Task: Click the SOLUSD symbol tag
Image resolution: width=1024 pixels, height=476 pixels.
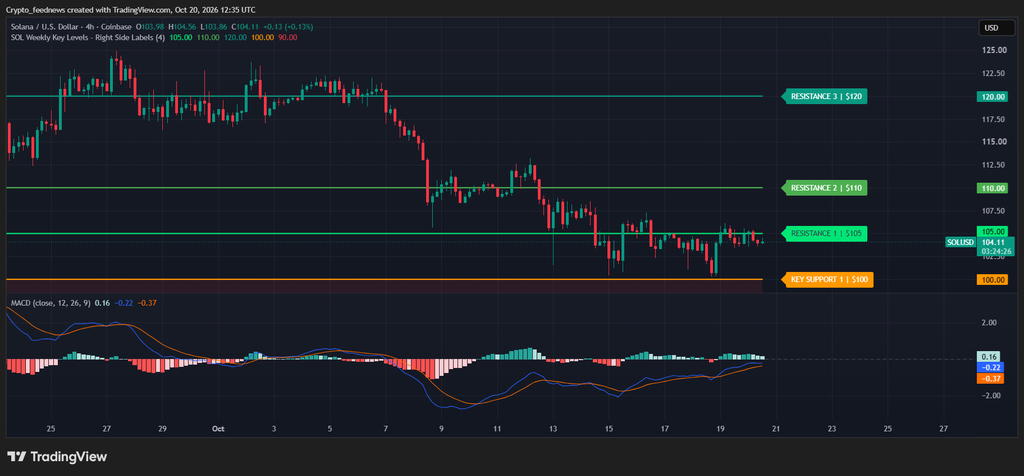Action: [960, 242]
